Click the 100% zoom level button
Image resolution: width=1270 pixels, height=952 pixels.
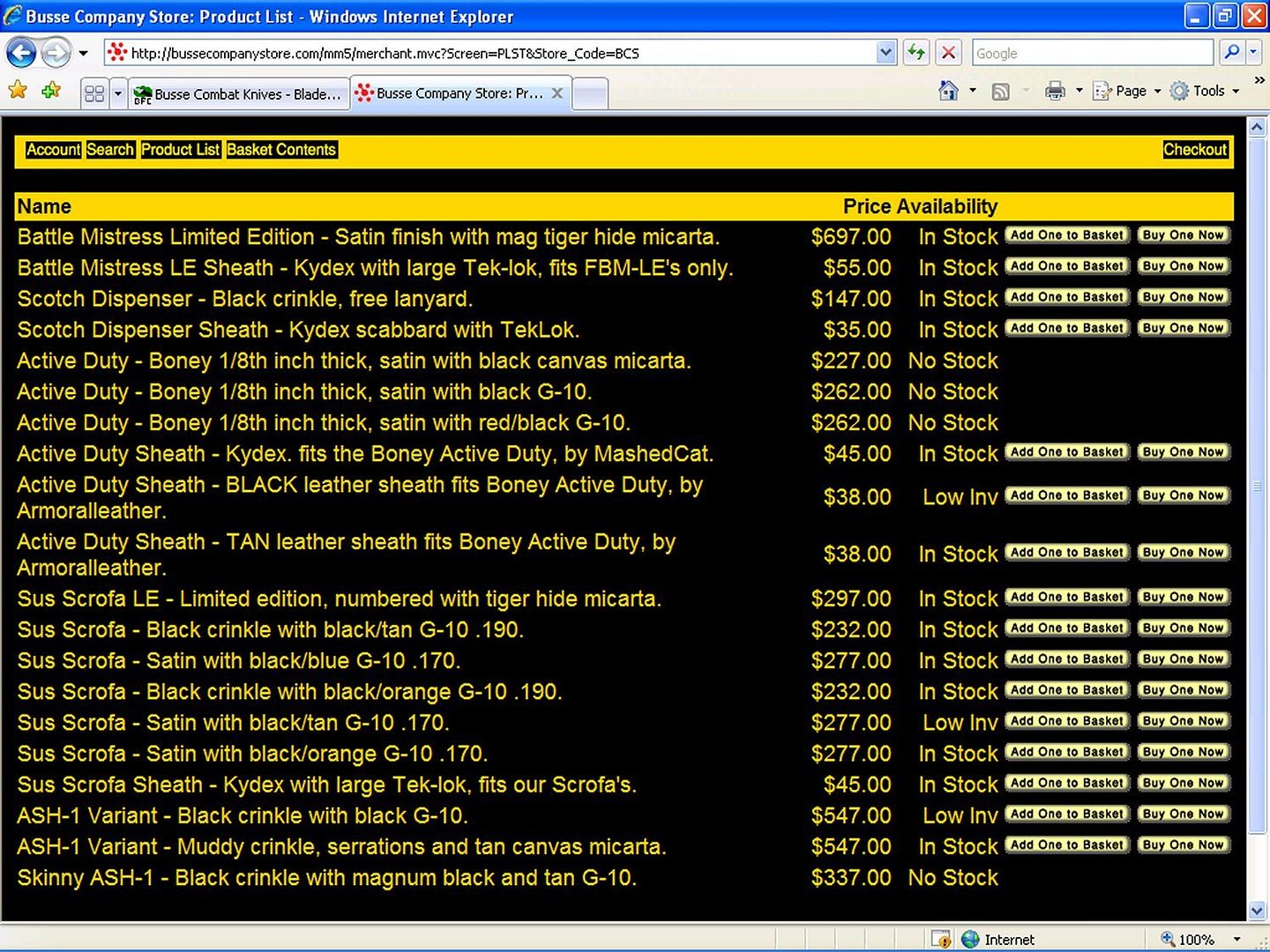(x=1189, y=940)
